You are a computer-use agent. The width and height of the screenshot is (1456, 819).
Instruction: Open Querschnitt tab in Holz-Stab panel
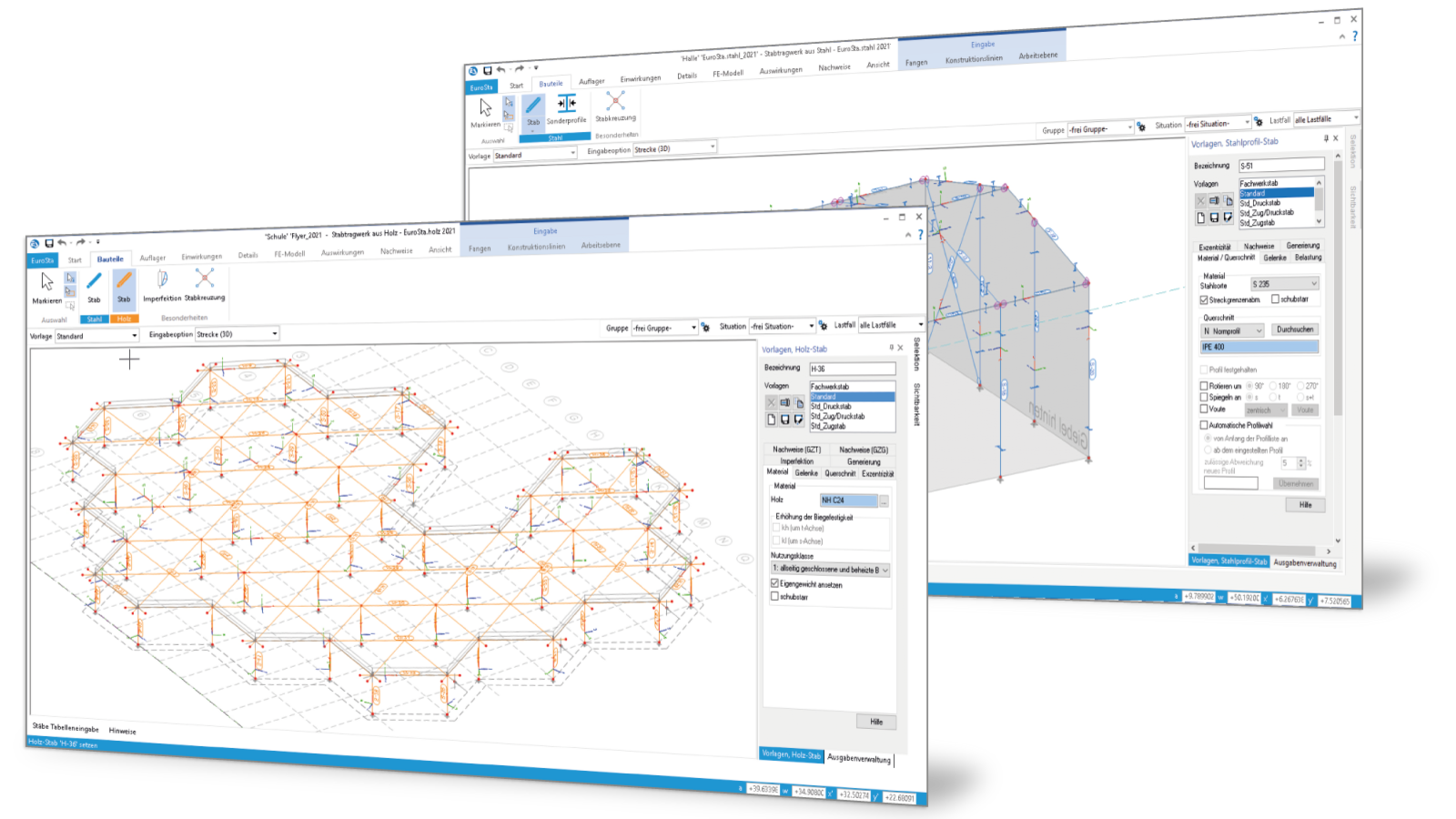point(840,473)
